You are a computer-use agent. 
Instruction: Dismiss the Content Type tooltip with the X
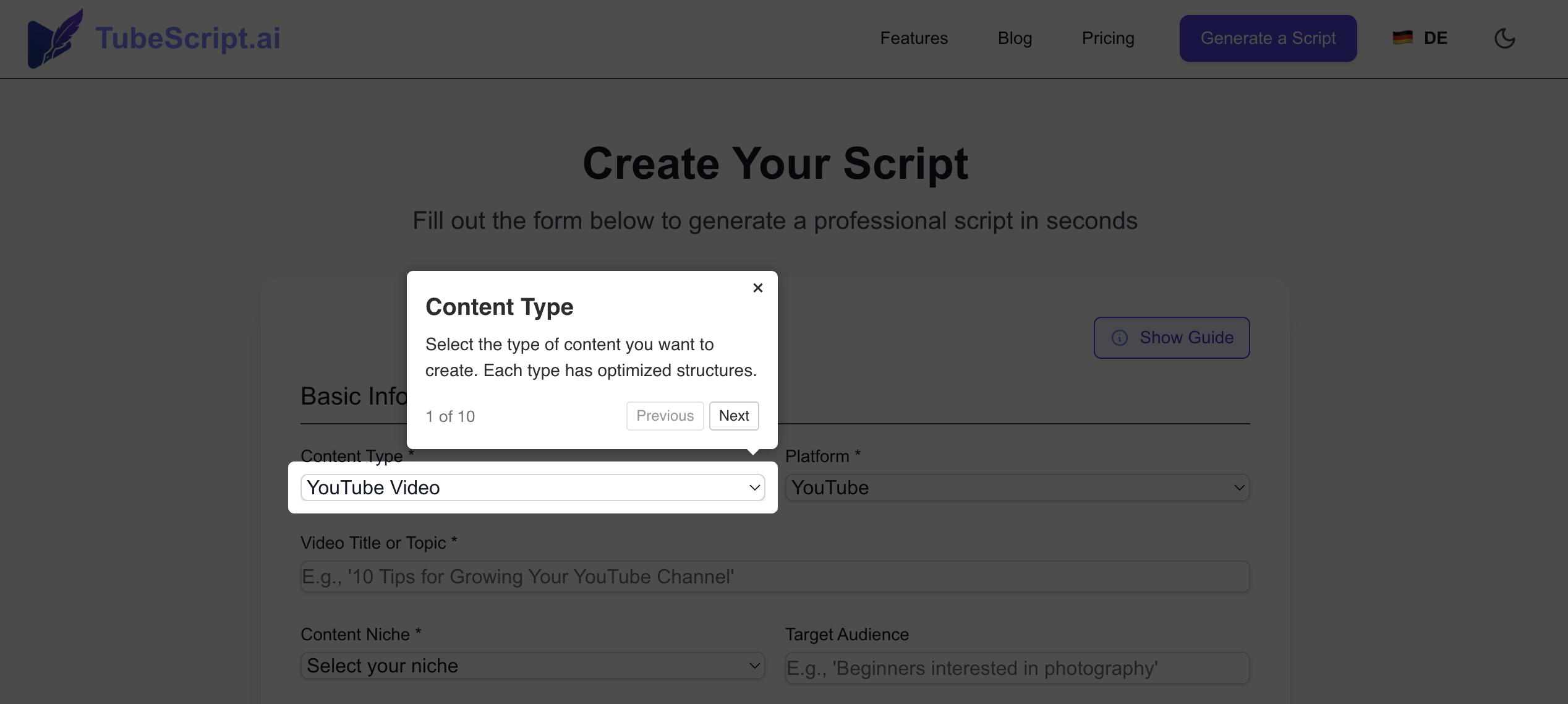(757, 288)
